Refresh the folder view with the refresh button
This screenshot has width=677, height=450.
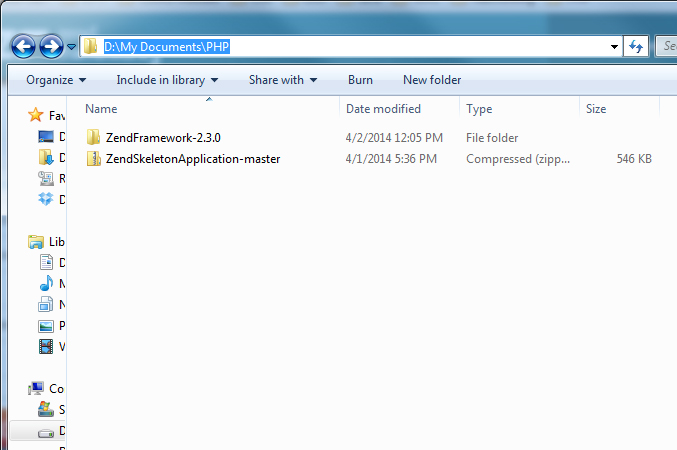(636, 46)
